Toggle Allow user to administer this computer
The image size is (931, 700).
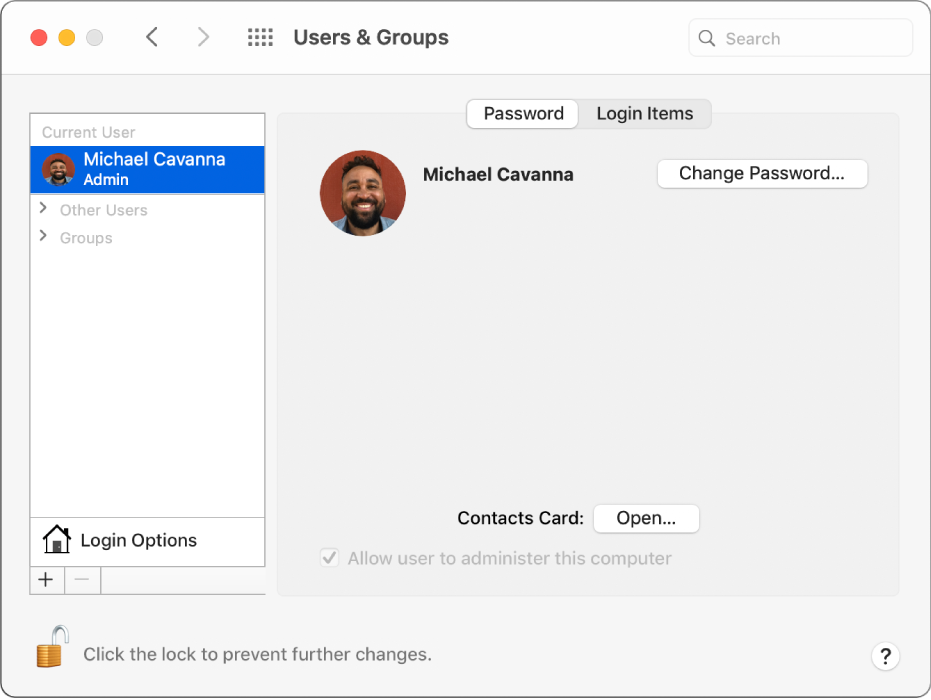click(x=329, y=557)
